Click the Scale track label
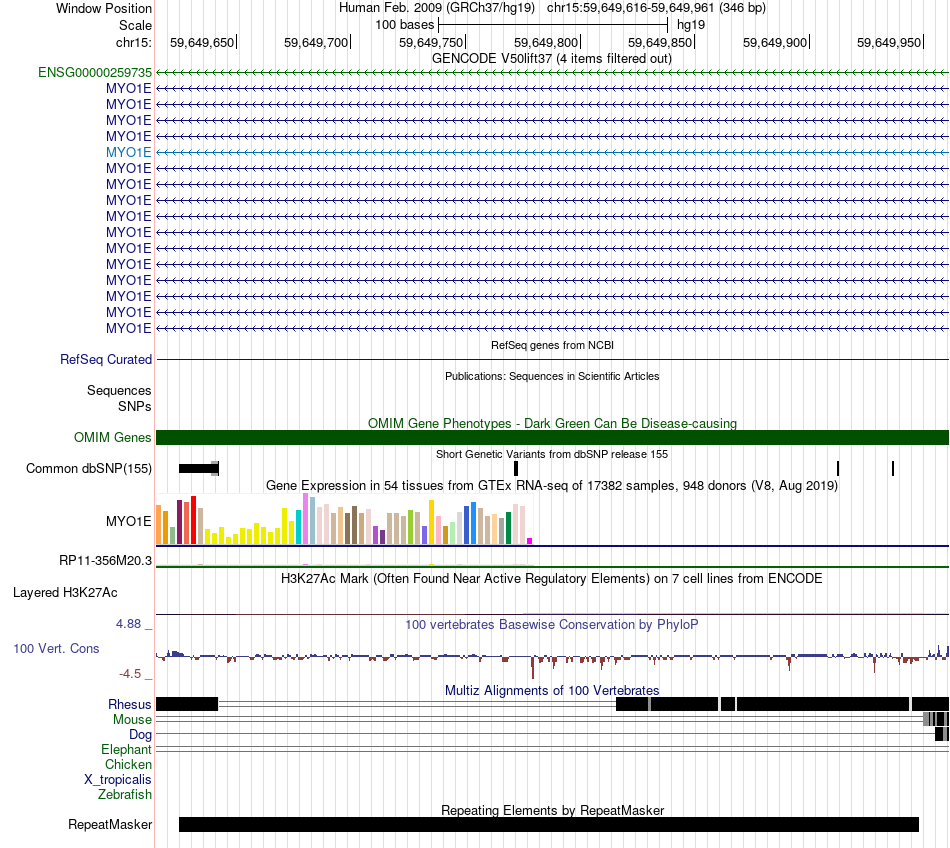950x848 pixels. pos(135,25)
